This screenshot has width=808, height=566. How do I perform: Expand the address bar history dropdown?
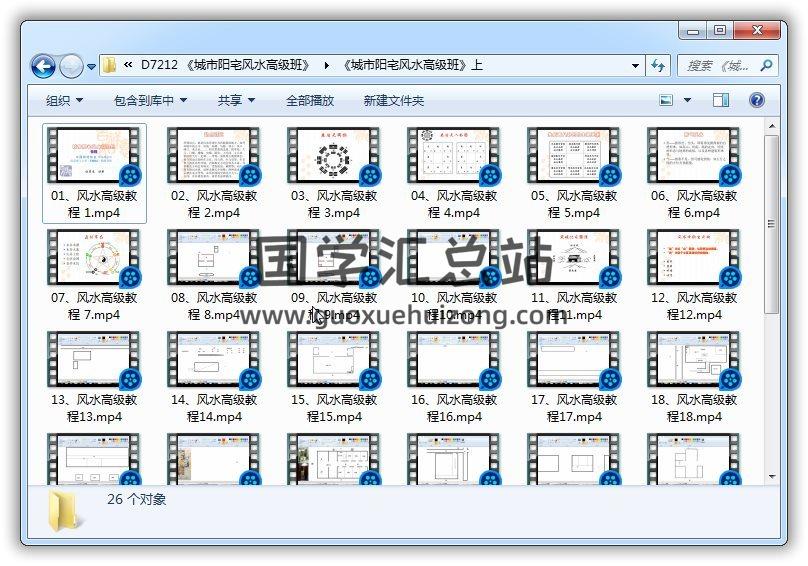click(x=636, y=66)
